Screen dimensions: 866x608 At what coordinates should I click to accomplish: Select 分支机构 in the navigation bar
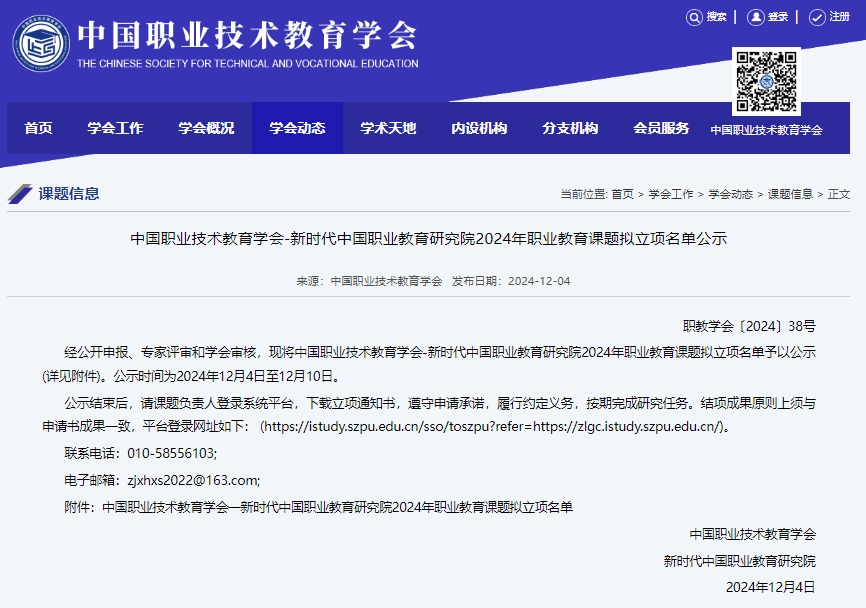[x=570, y=128]
